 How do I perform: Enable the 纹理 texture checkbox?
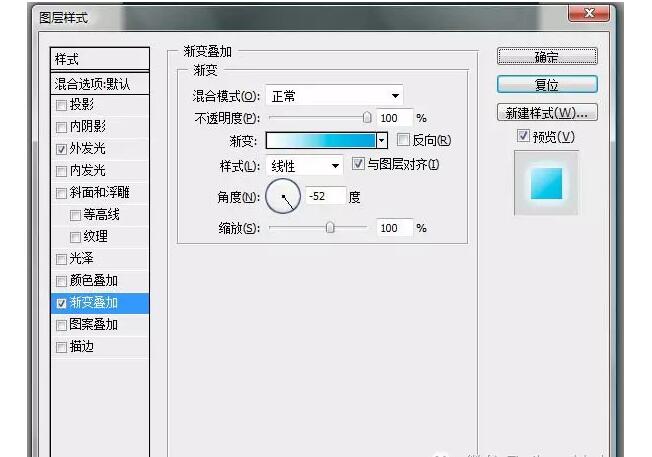point(75,237)
